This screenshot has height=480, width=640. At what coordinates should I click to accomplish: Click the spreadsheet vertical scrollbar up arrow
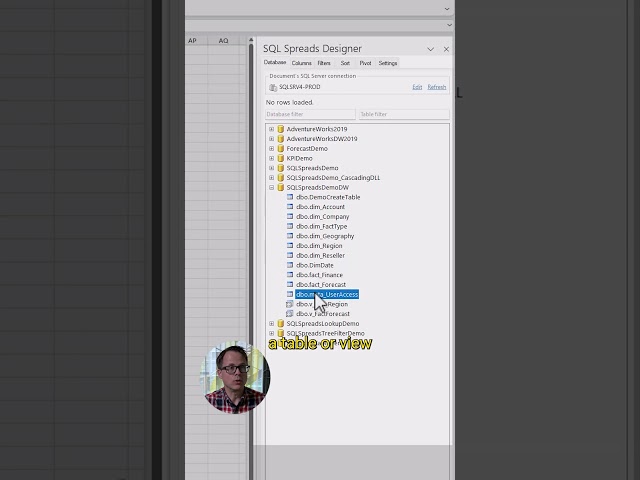pyautogui.click(x=251, y=40)
